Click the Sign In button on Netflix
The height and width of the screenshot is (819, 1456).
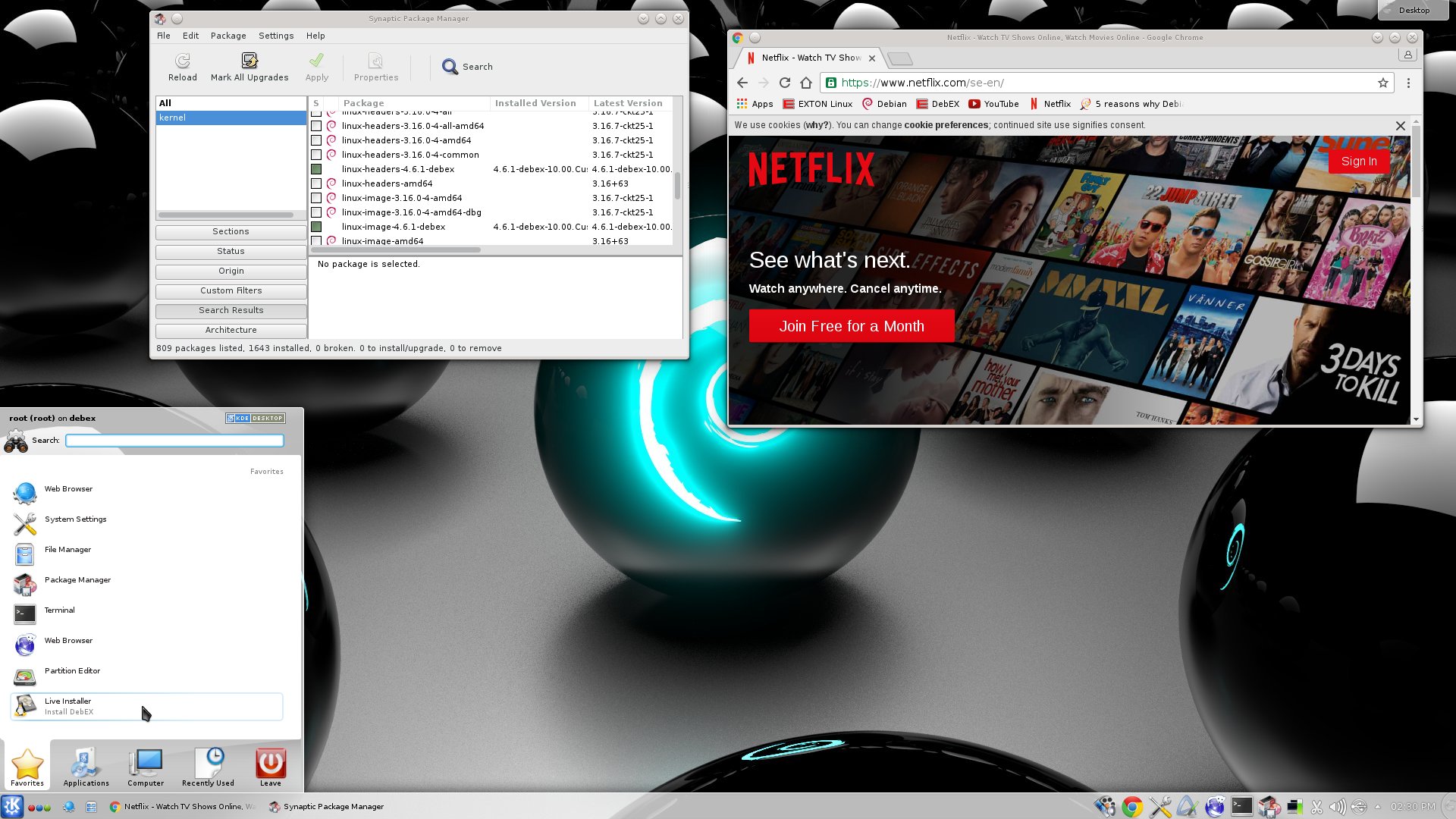pos(1360,161)
